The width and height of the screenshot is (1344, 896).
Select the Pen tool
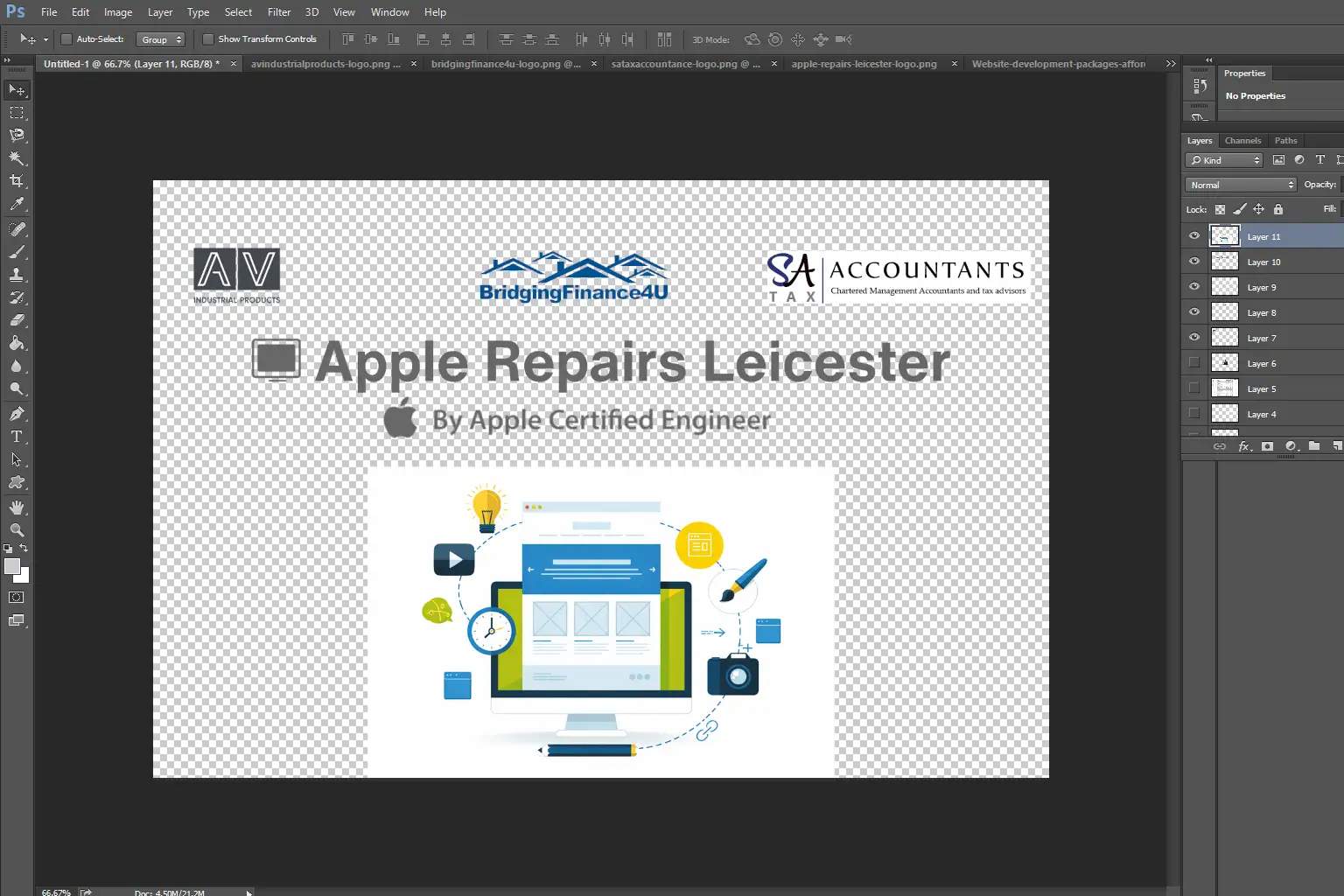tap(17, 414)
